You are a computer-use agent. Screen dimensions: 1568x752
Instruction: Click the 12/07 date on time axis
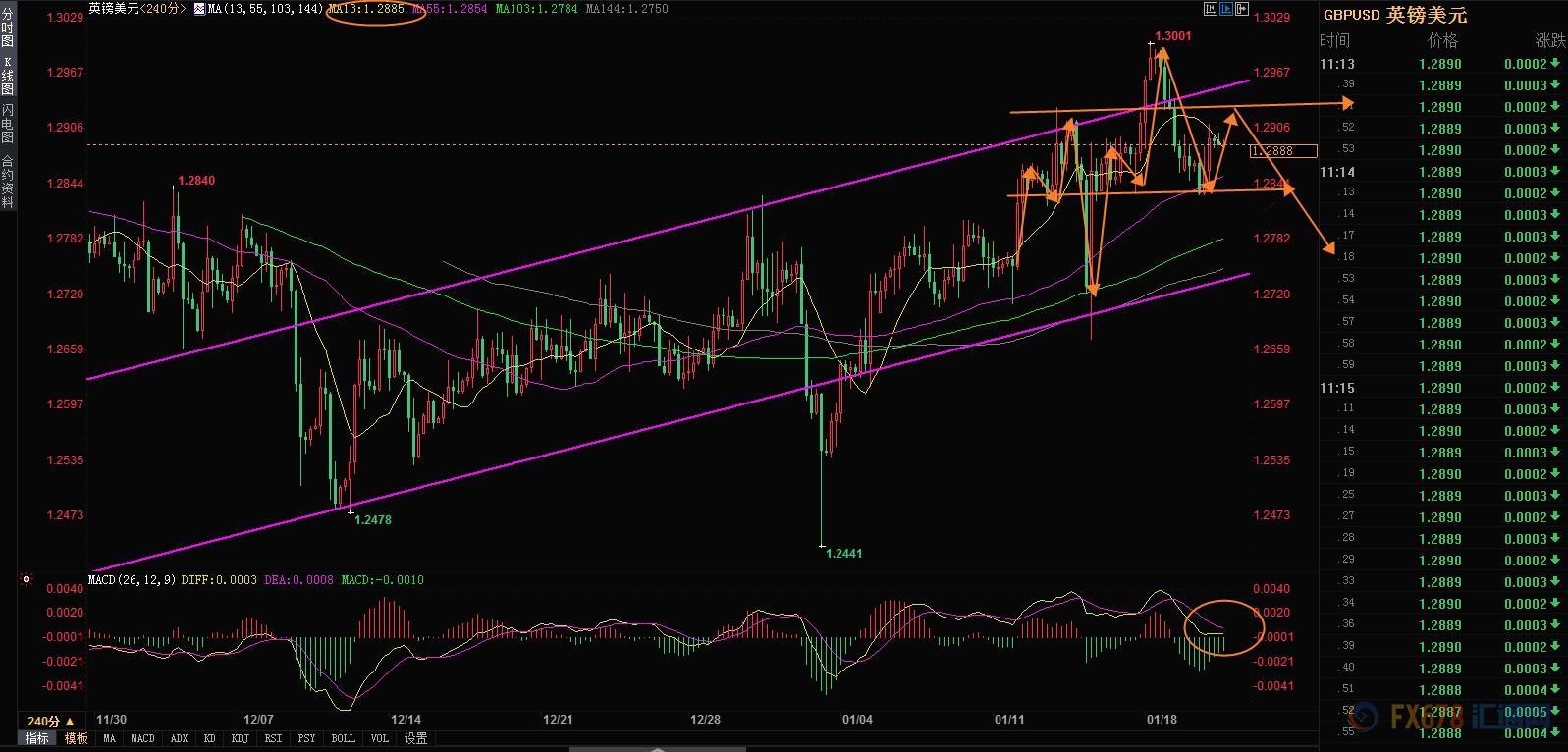pyautogui.click(x=258, y=720)
